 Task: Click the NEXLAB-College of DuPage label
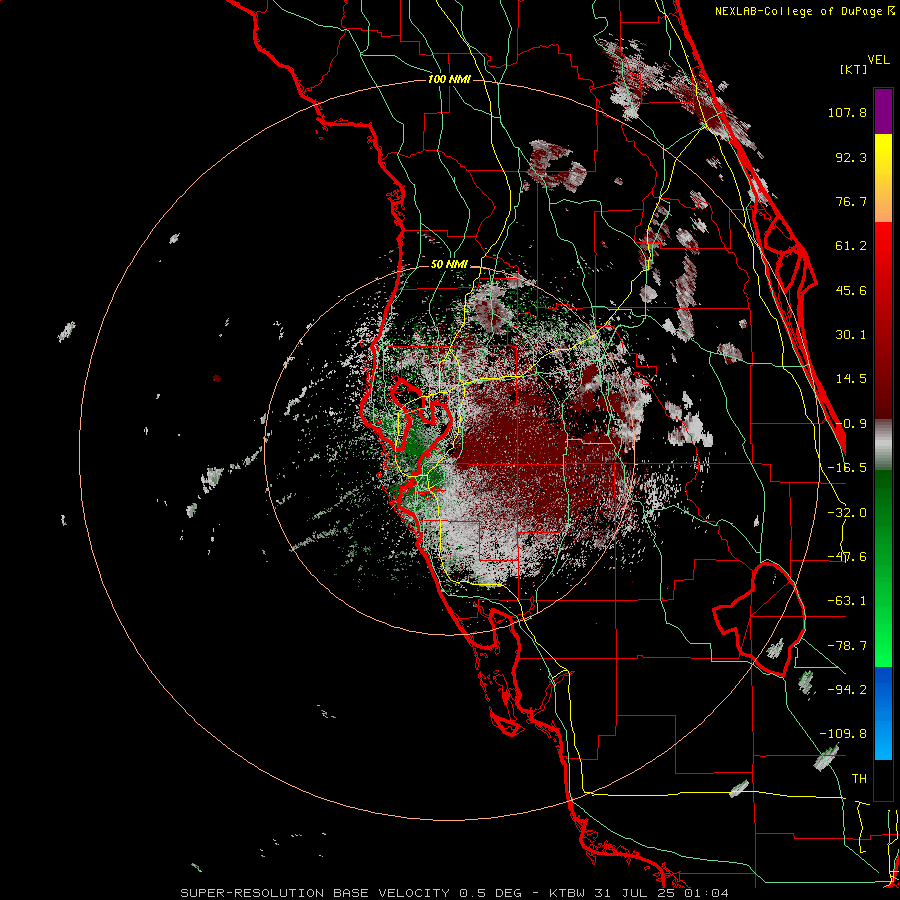(804, 11)
